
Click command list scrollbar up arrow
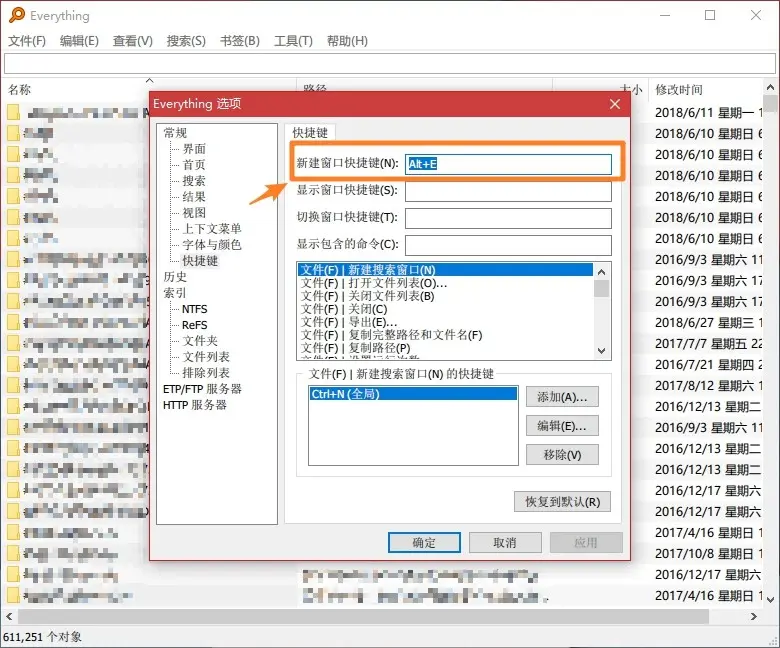601,272
